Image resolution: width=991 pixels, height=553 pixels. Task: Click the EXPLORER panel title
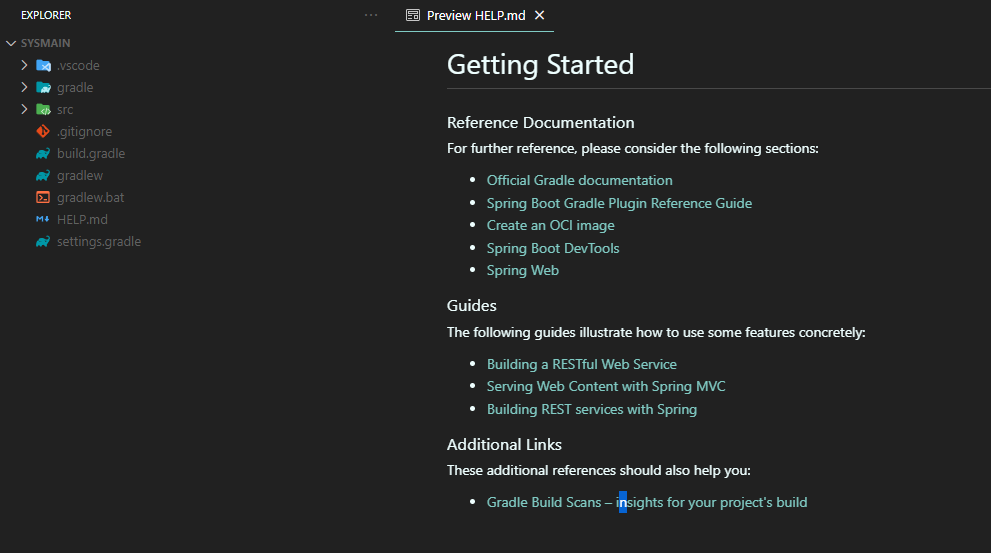pos(46,15)
